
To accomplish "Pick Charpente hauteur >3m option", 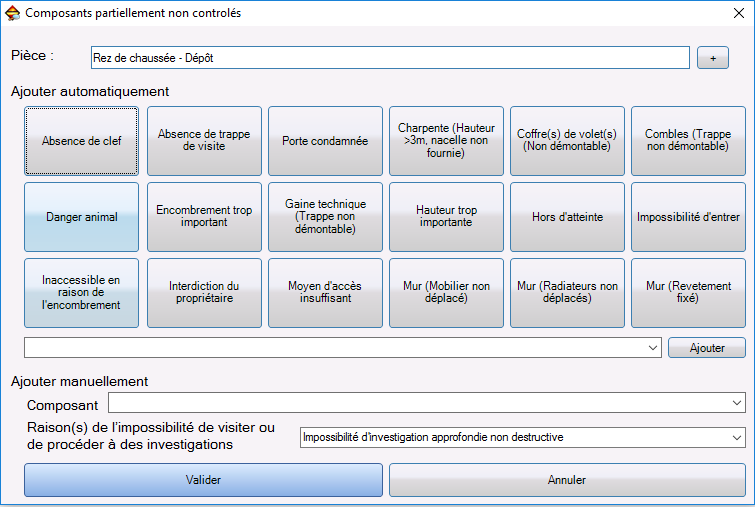I will click(x=446, y=141).
